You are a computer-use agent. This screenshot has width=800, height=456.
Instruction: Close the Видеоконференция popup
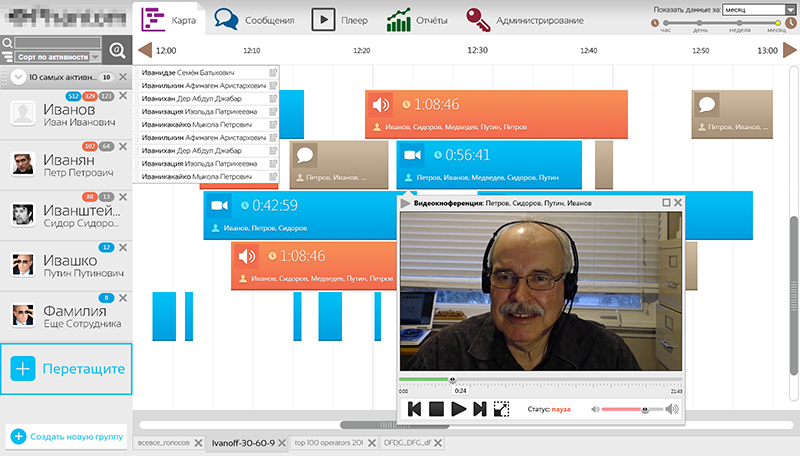pyautogui.click(x=678, y=202)
